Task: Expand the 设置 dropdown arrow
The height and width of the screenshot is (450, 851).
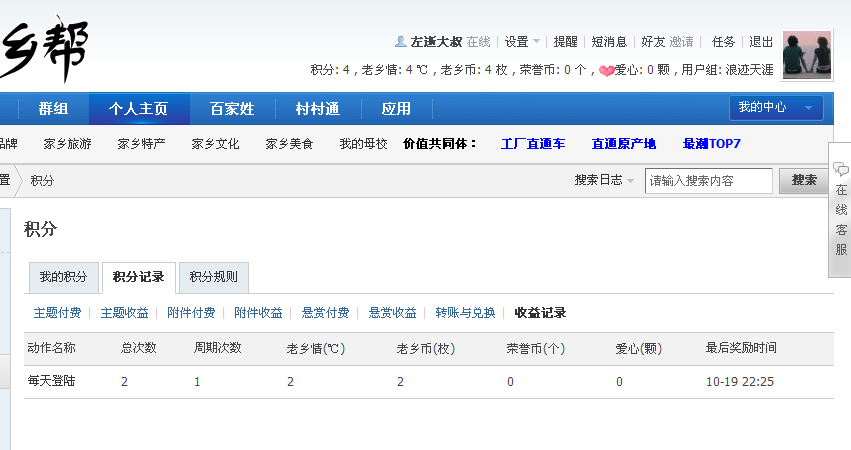Action: [x=536, y=42]
